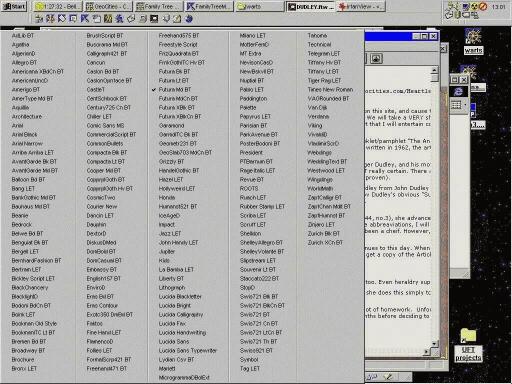512x384 pixels.
Task: Pick the Tag LET font
Action: (250, 368)
